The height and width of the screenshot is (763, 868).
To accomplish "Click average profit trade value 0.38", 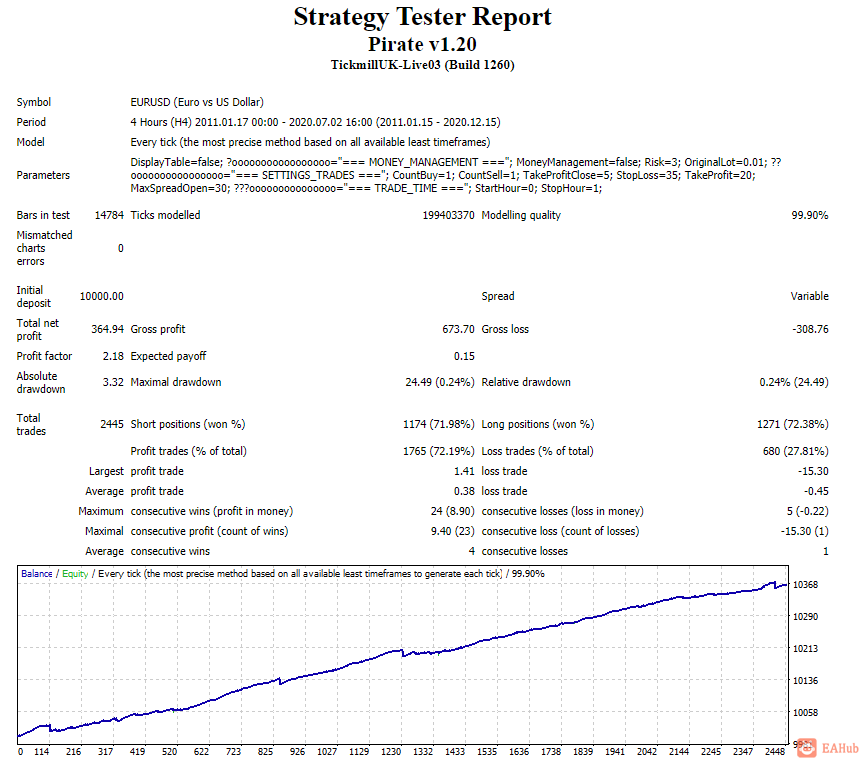I will [x=464, y=491].
